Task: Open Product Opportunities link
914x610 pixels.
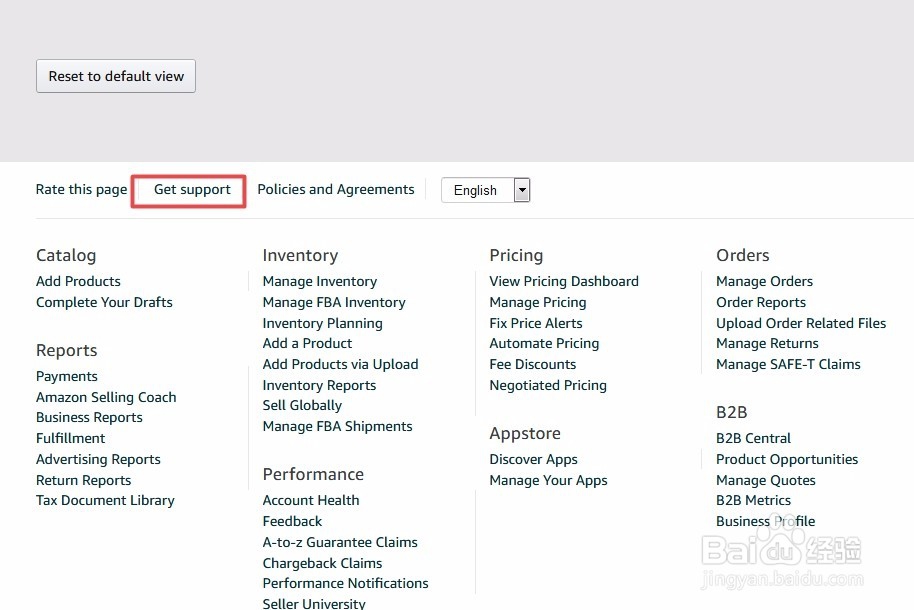Action: tap(787, 460)
